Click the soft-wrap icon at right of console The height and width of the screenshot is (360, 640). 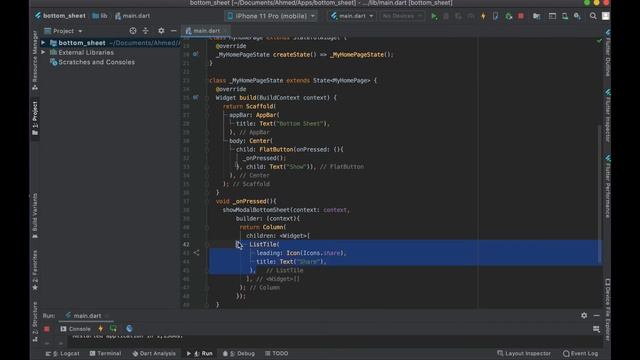click(x=596, y=329)
